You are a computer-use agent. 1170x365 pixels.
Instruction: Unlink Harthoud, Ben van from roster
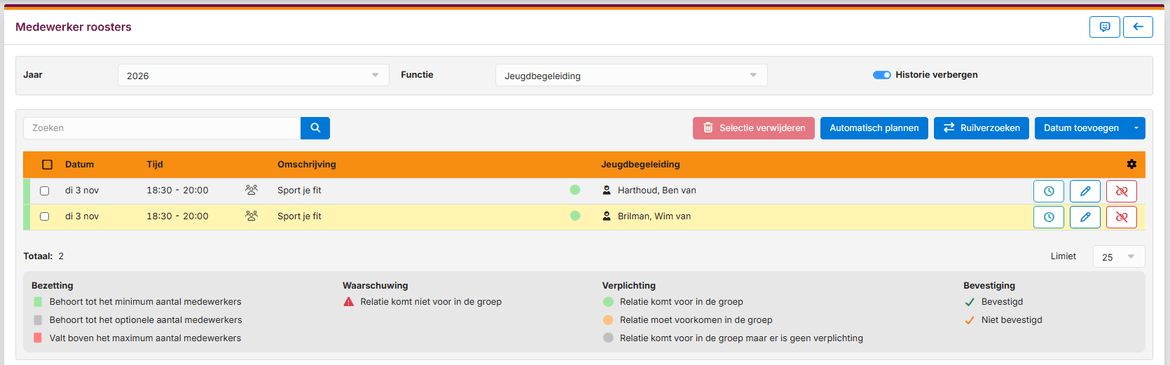1121,191
